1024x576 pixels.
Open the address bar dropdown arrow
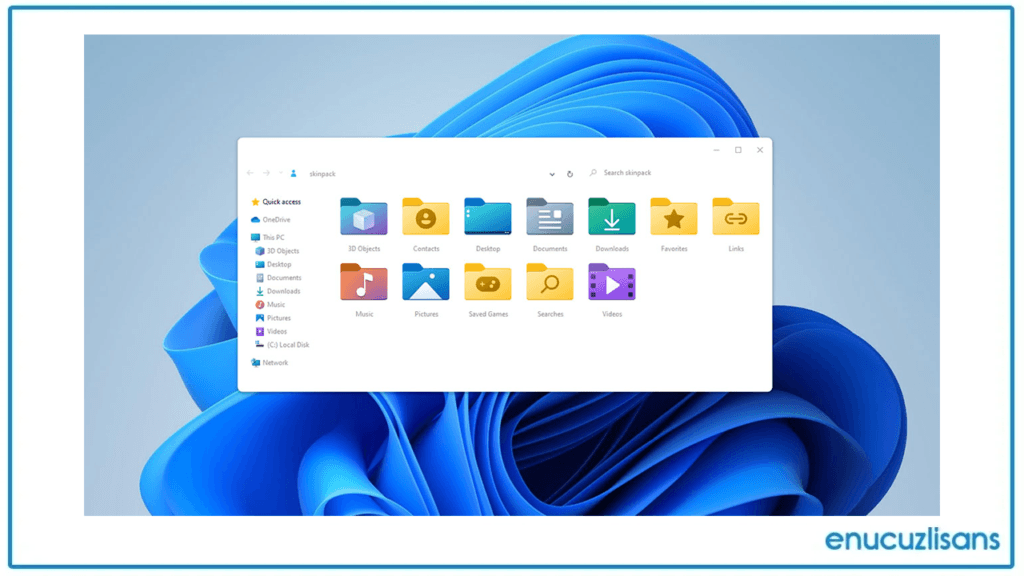tap(551, 173)
